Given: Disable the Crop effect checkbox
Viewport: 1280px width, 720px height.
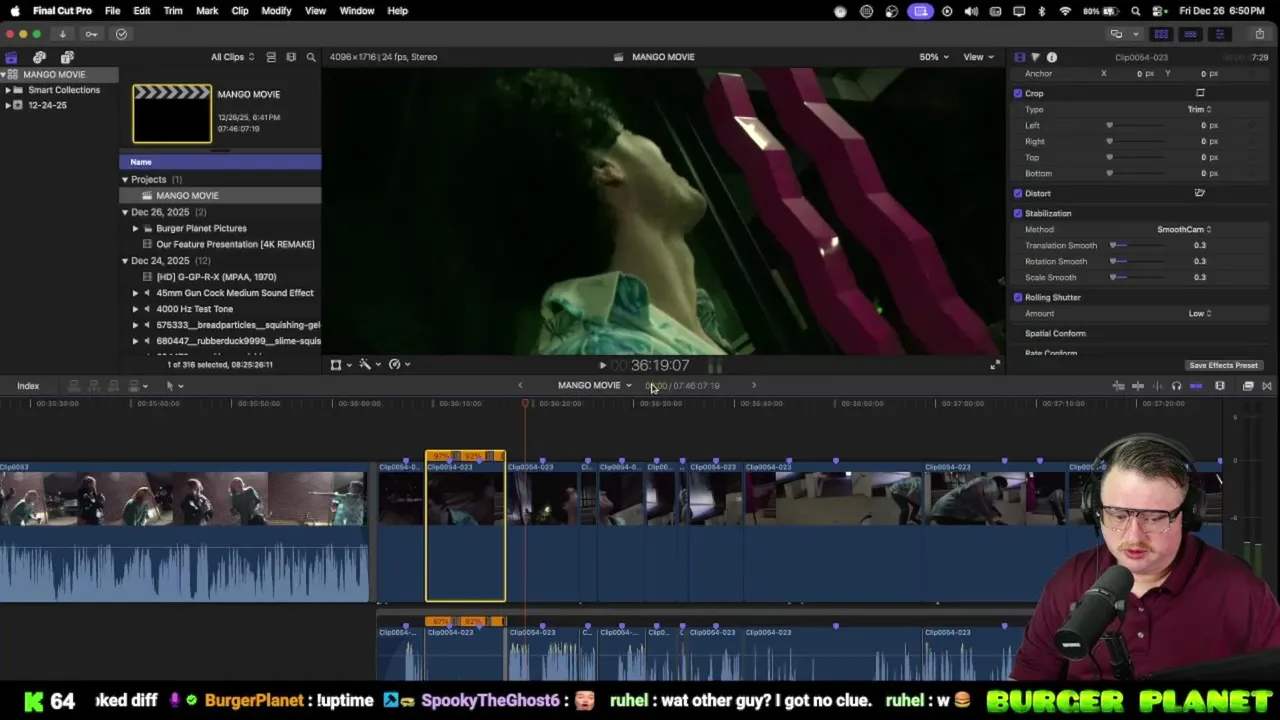Looking at the screenshot, I should pyautogui.click(x=1018, y=93).
